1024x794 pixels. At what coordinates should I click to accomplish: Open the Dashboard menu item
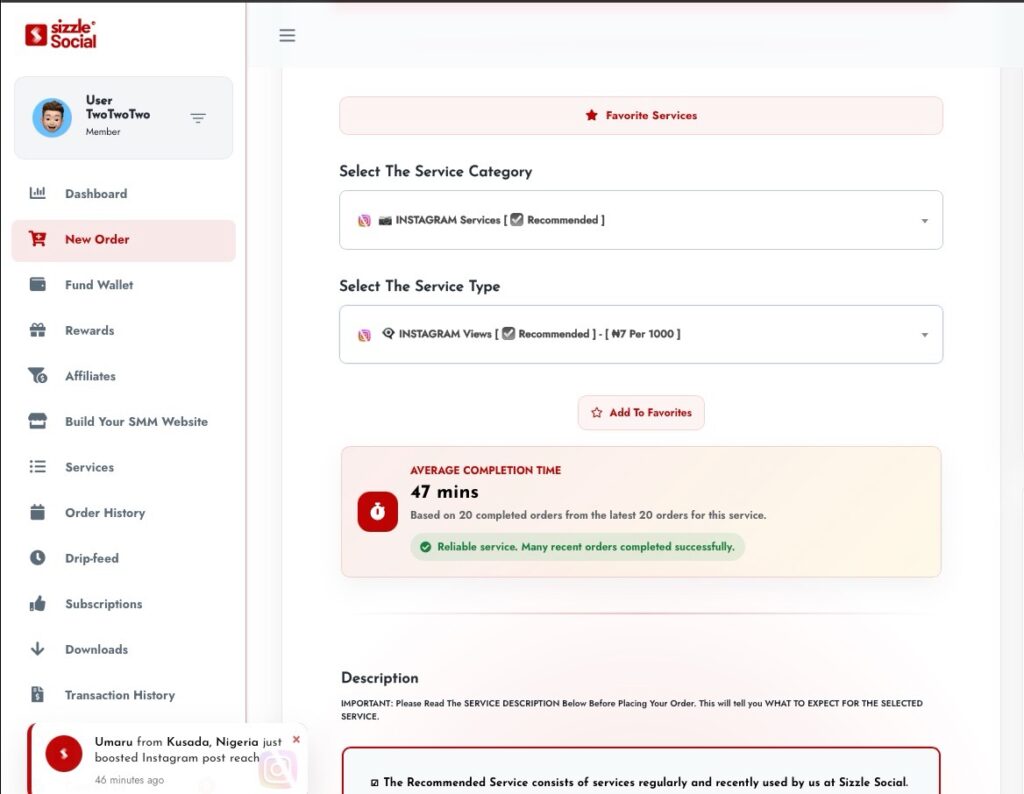[123, 194]
